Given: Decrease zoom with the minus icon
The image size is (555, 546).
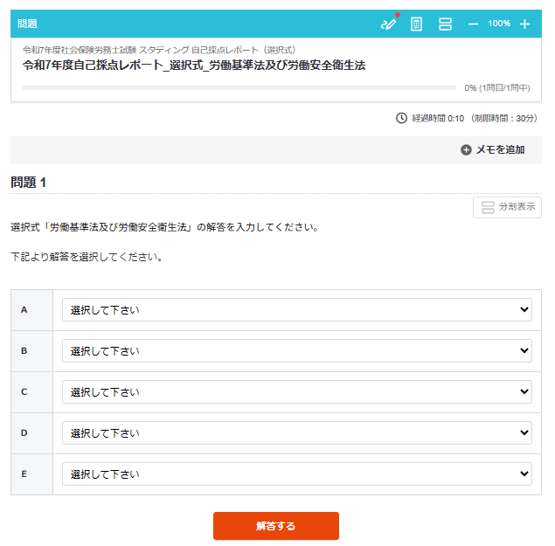Looking at the screenshot, I should pyautogui.click(x=473, y=24).
